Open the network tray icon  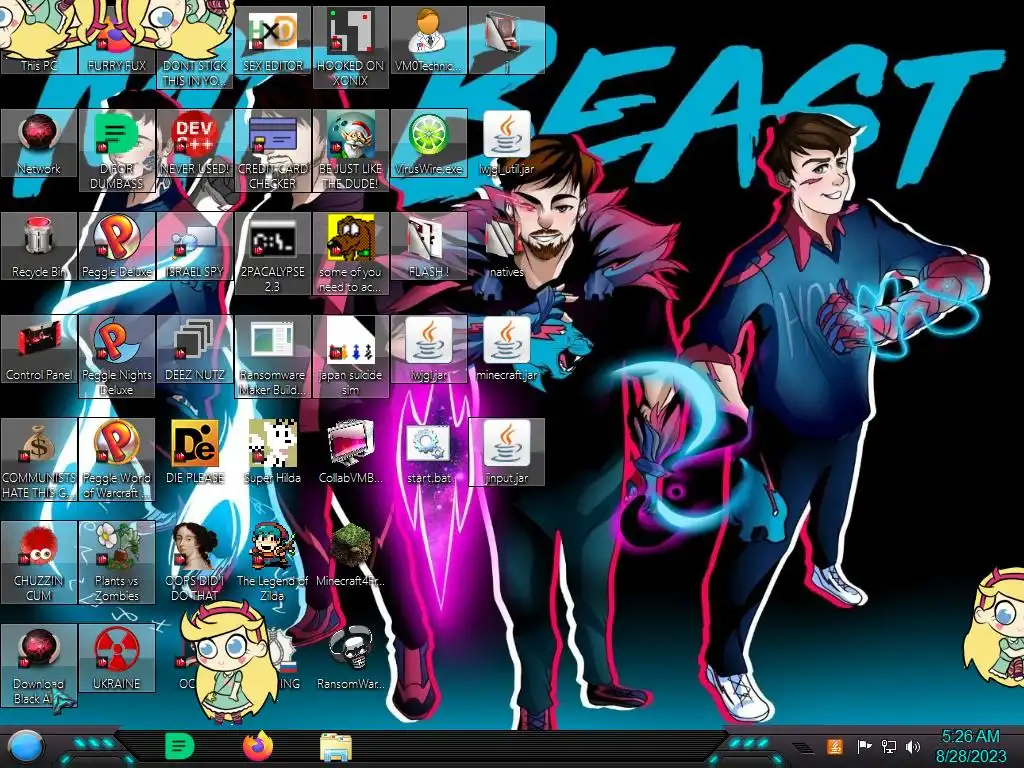(889, 746)
